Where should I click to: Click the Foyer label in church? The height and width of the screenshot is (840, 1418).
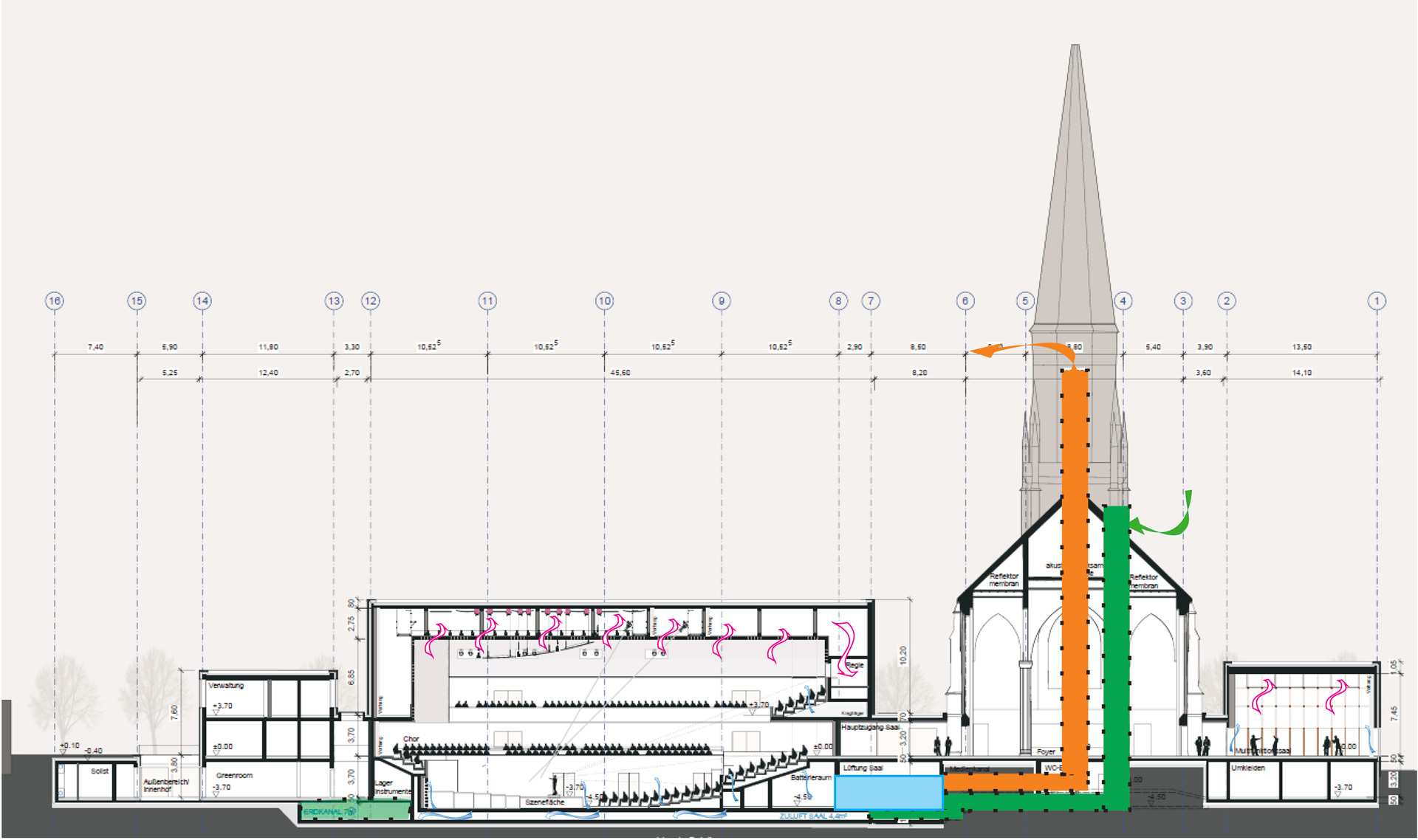(x=1046, y=752)
